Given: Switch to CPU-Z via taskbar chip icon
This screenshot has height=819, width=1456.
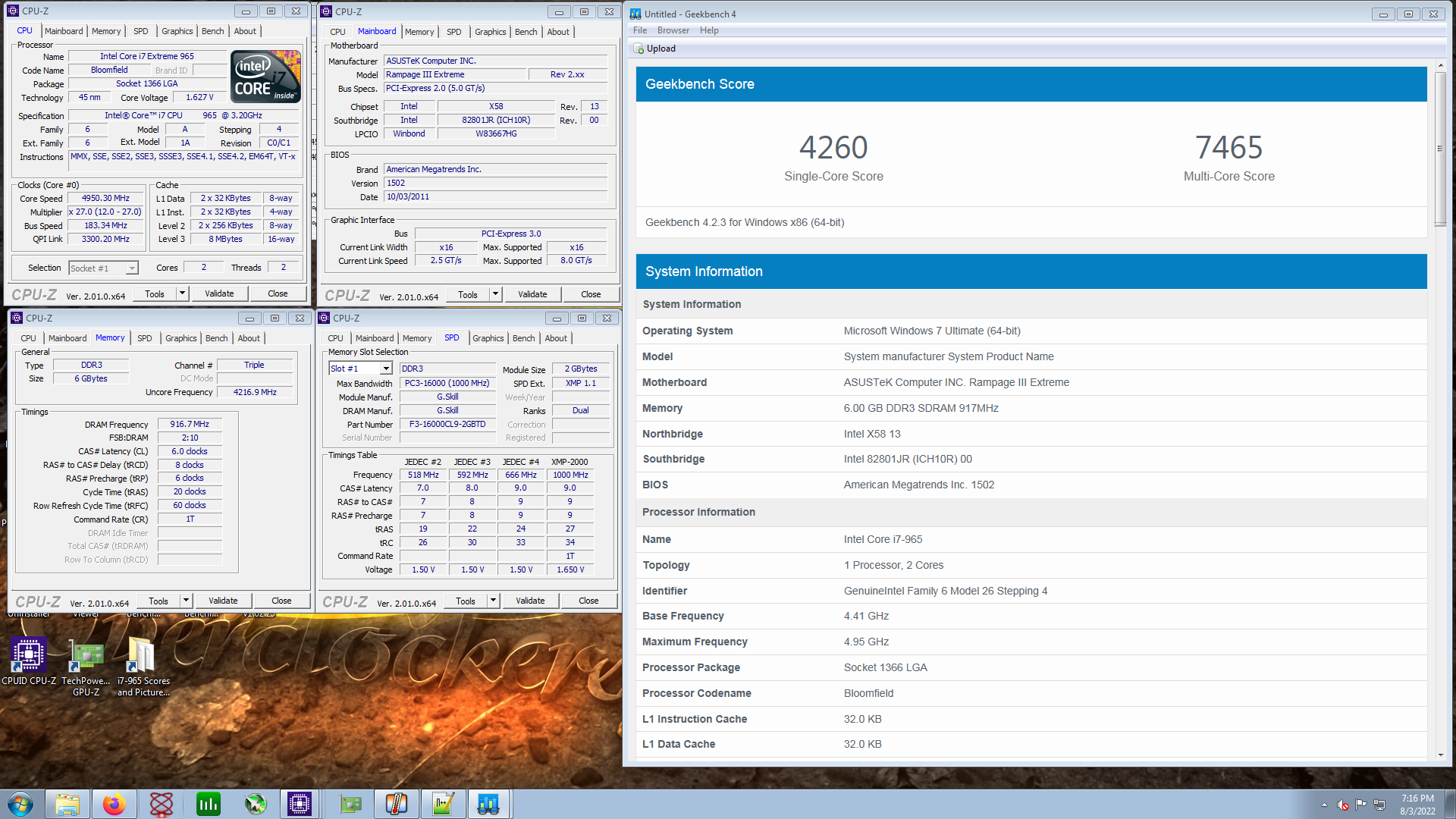Looking at the screenshot, I should (x=300, y=804).
